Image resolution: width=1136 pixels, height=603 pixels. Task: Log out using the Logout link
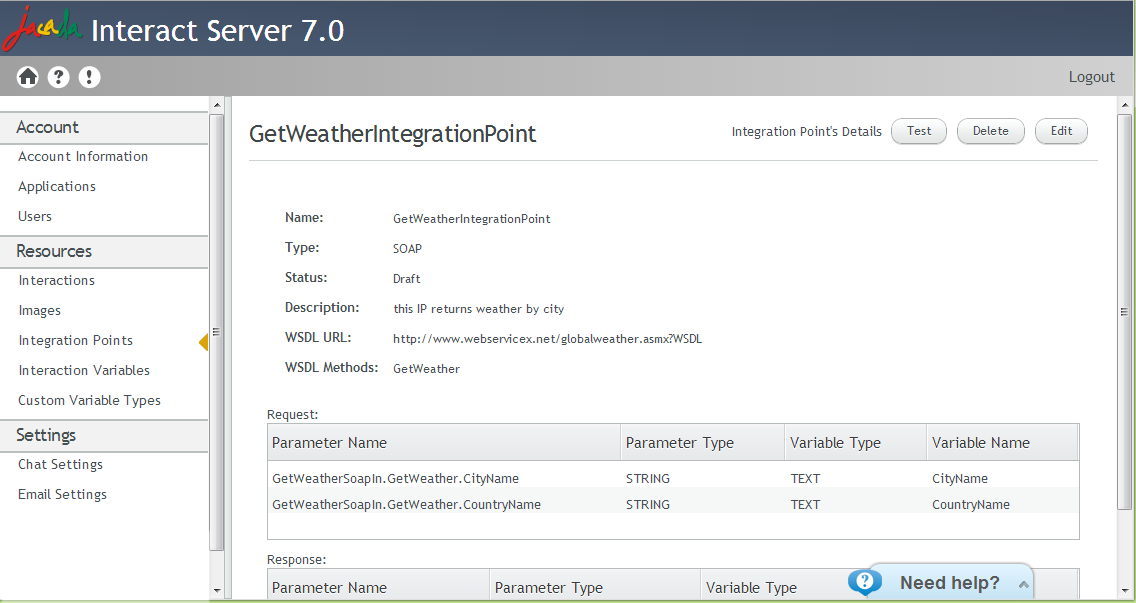click(1091, 77)
